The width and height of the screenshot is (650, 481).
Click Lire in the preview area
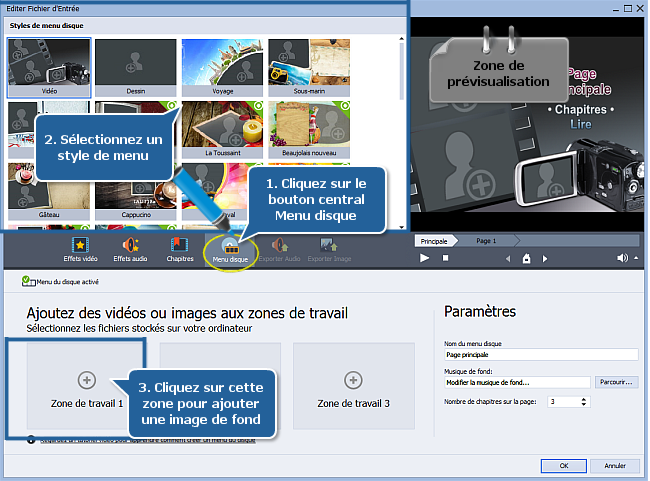pos(581,124)
